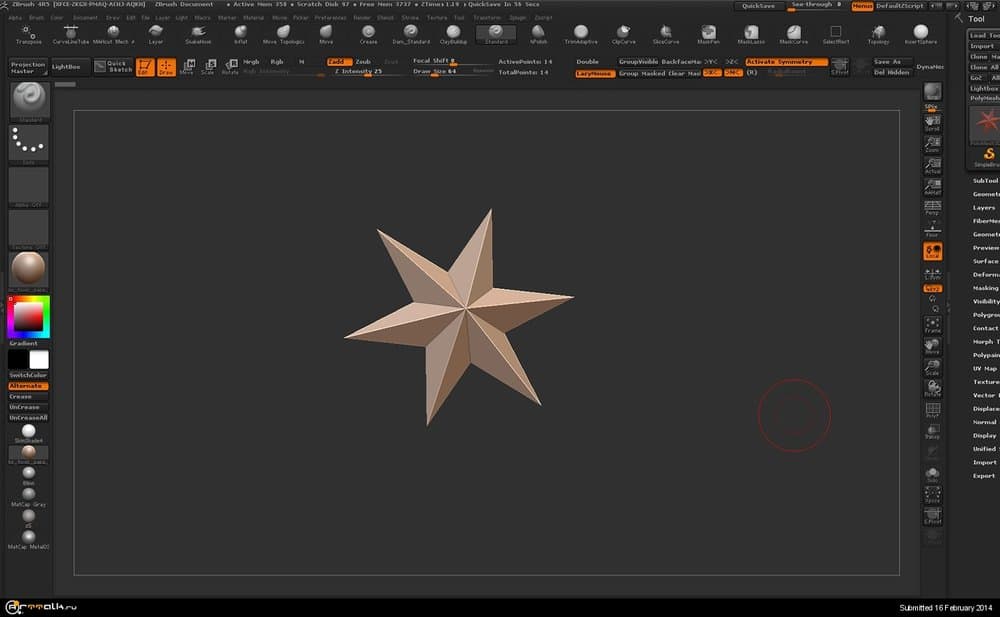Screen dimensions: 1000x617
Task: Click the color picker square
Action: 28,317
